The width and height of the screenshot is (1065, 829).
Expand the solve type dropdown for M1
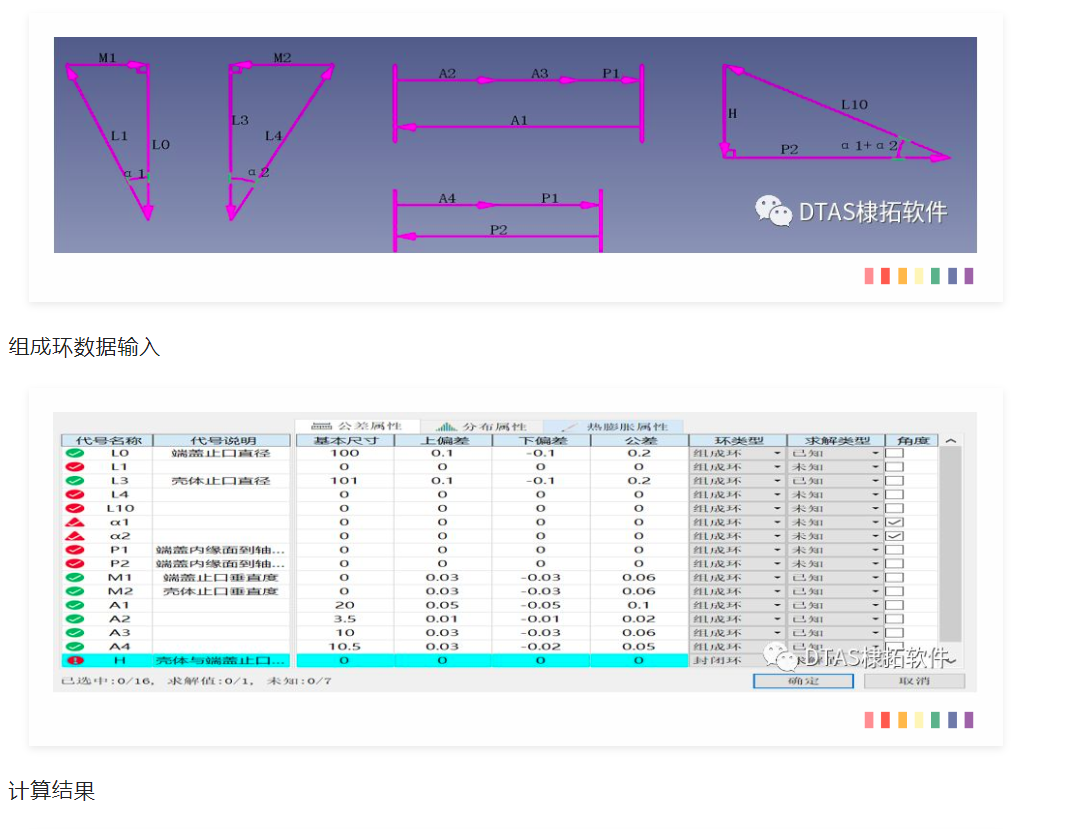875,578
